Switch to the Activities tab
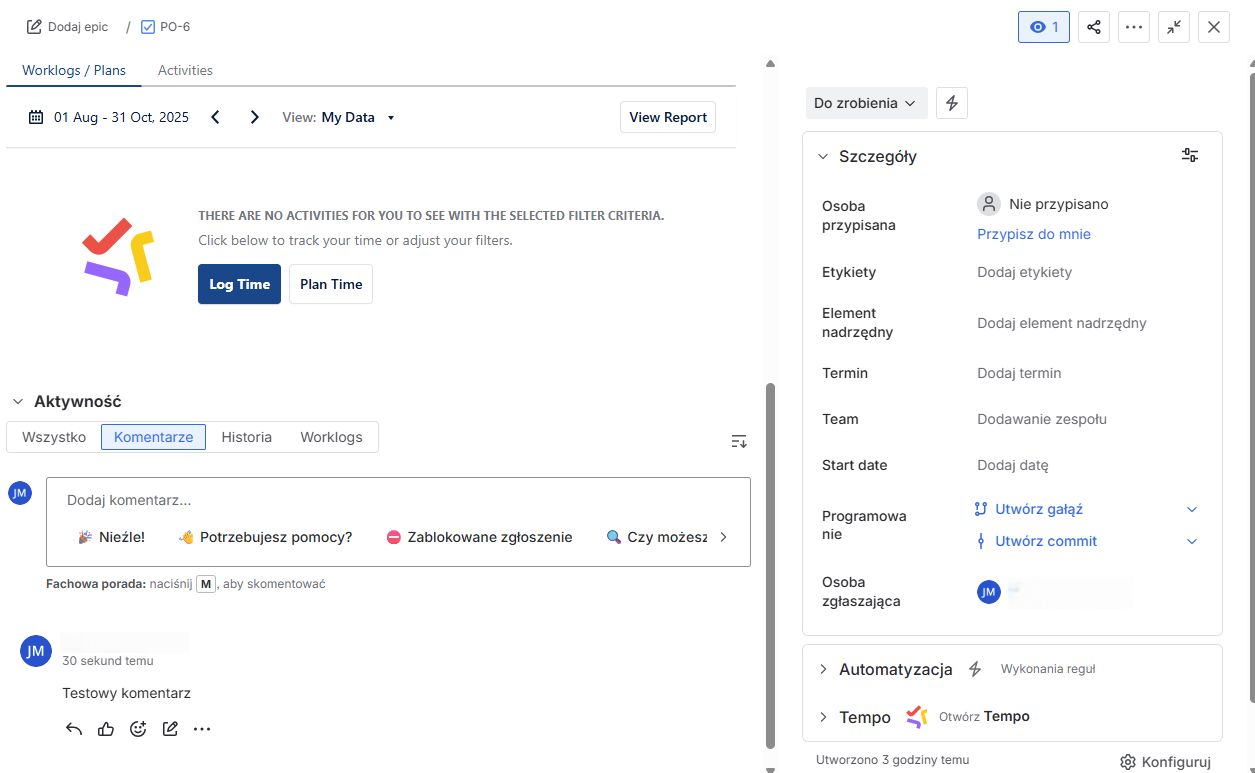The image size is (1255, 773). [x=185, y=70]
